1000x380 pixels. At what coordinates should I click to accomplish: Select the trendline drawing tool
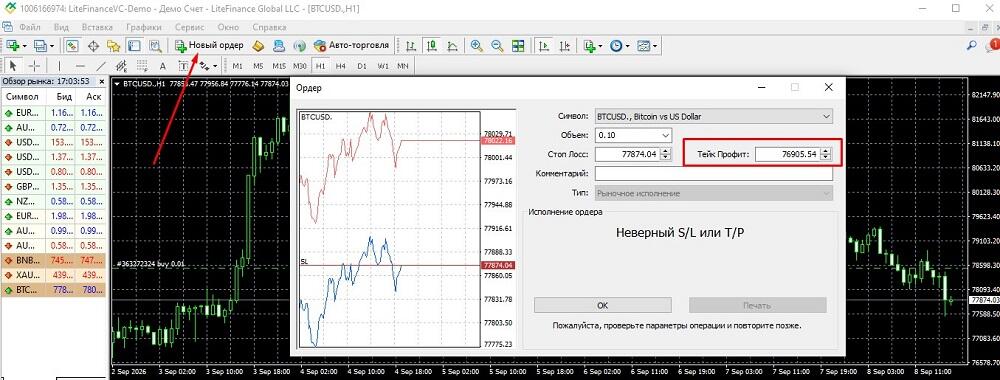pos(101,66)
